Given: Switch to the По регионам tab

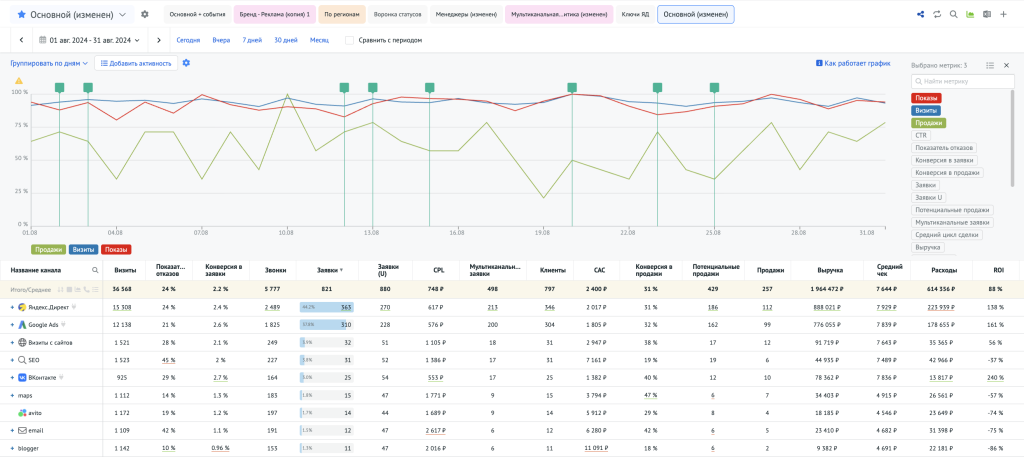Looking at the screenshot, I should coord(342,15).
